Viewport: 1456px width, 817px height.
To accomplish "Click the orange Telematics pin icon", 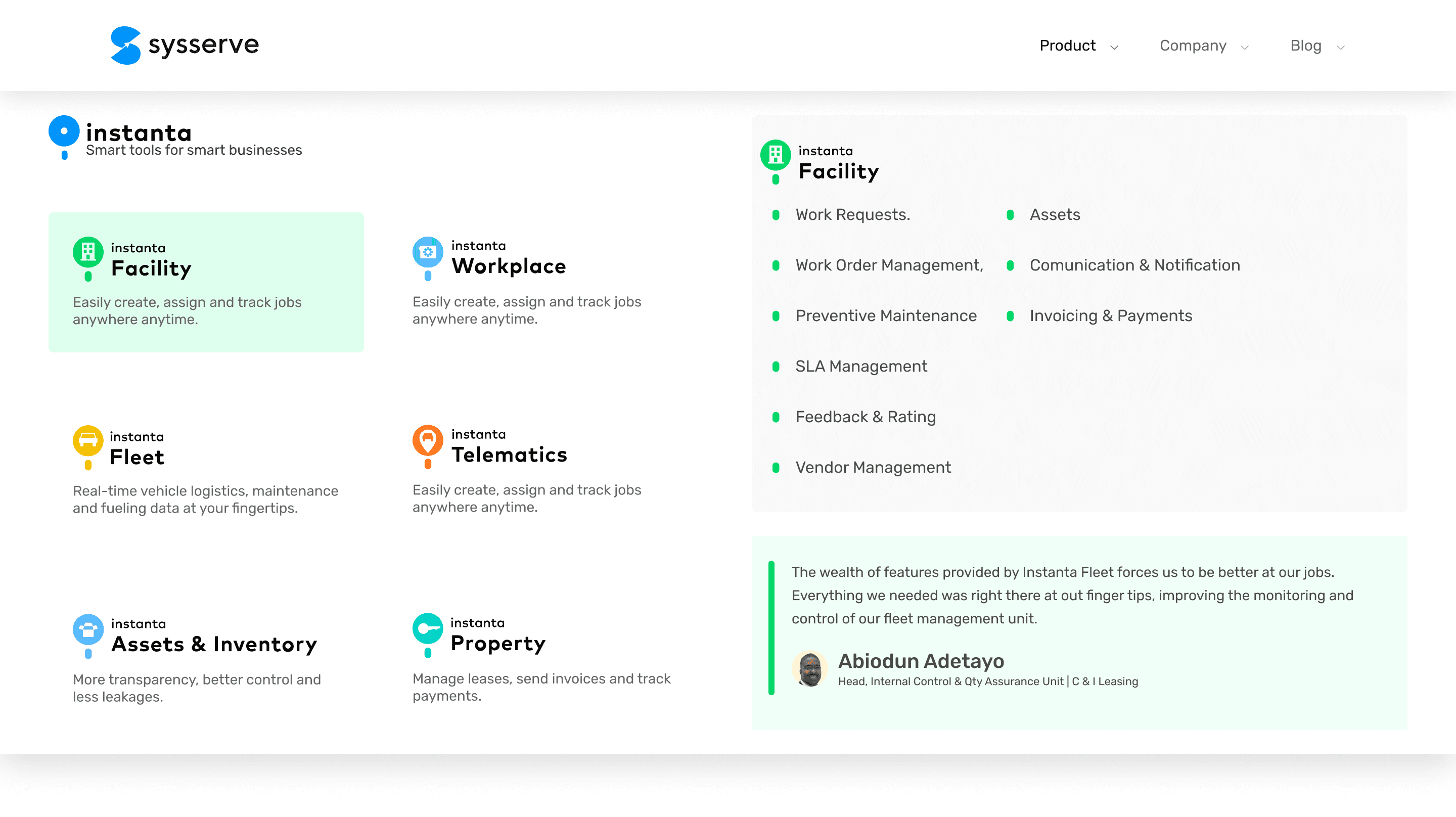I will pyautogui.click(x=428, y=440).
